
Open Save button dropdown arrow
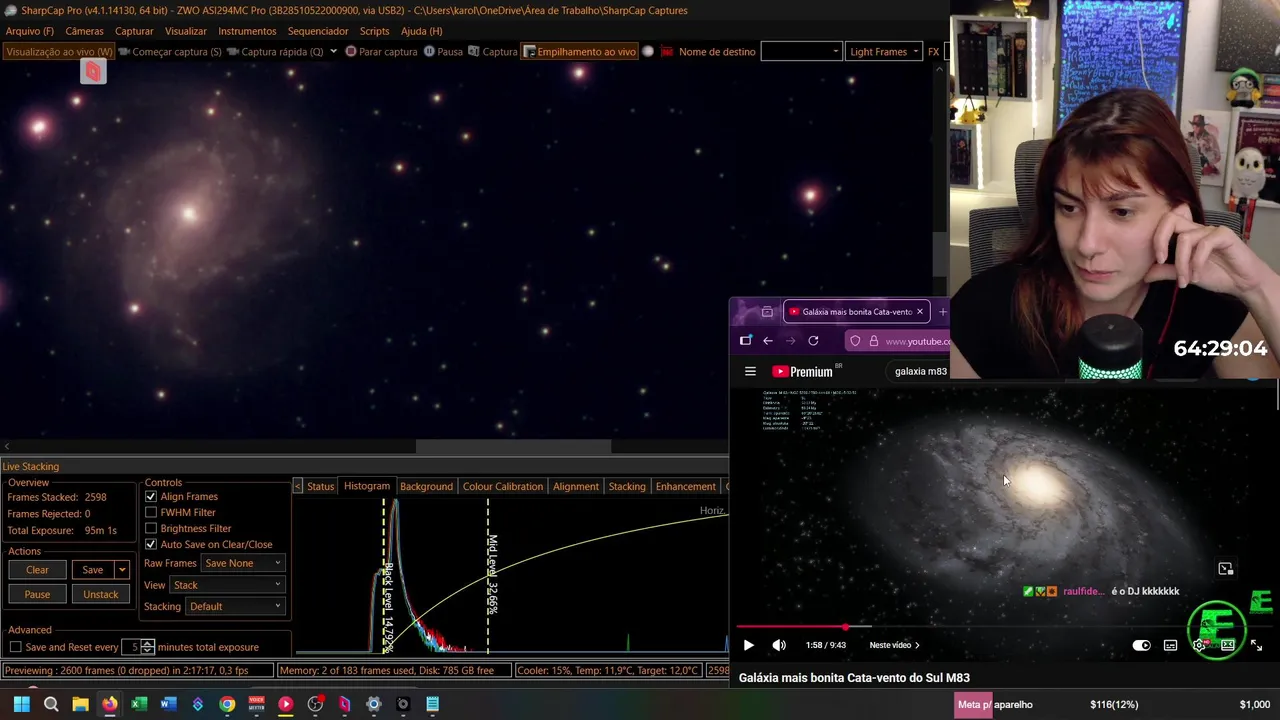point(122,570)
